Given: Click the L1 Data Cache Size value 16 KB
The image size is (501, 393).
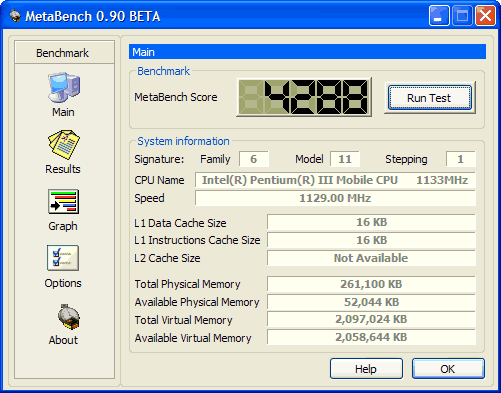Looking at the screenshot, I should pos(371,222).
